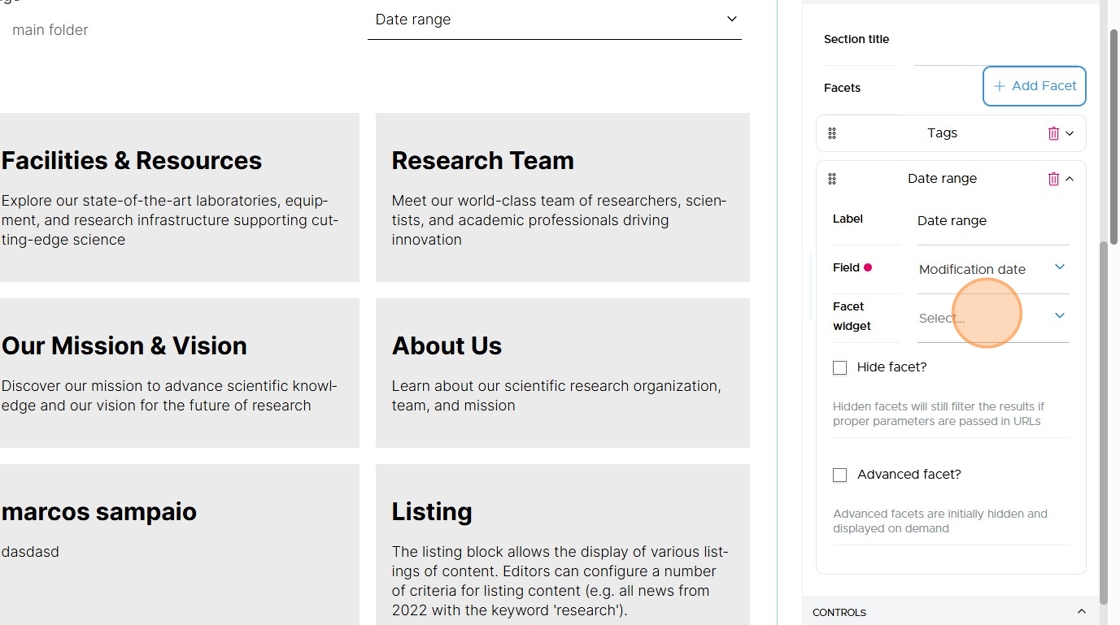1120x625 pixels.
Task: Open the Facilities & Resources card
Action: coord(179,197)
